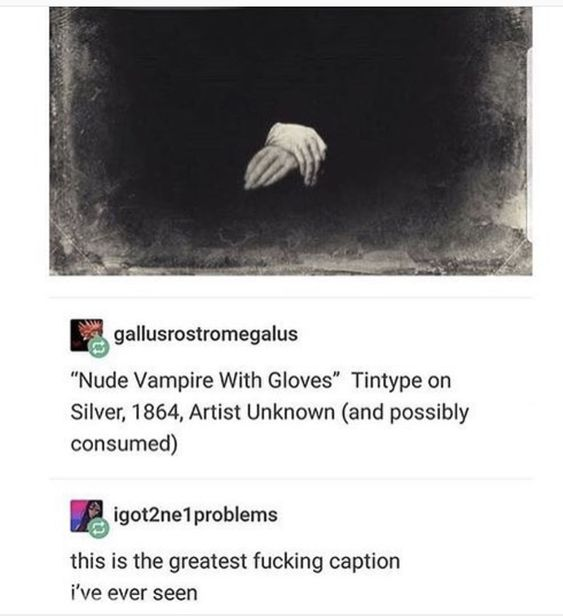
Task: Click the word "consumed)" in caption
Action: tap(124, 444)
